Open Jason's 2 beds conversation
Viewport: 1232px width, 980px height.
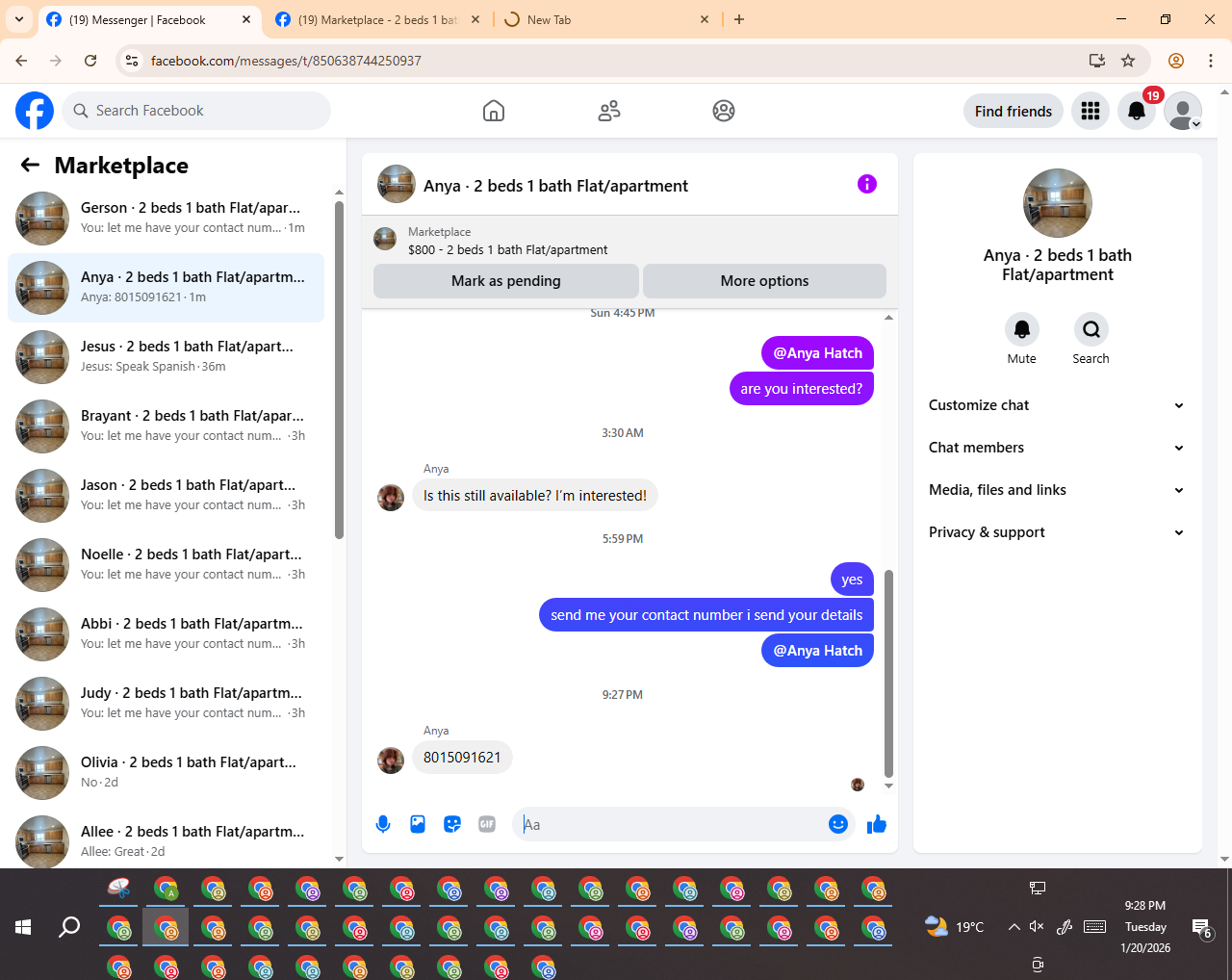(166, 496)
